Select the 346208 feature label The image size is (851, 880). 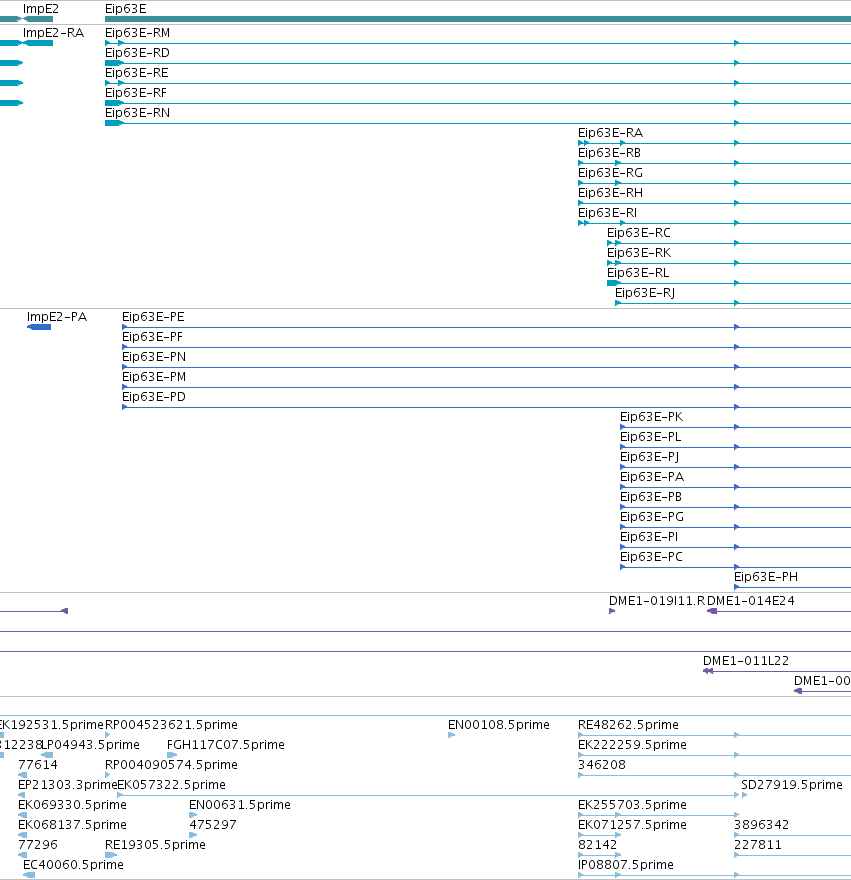click(x=602, y=765)
